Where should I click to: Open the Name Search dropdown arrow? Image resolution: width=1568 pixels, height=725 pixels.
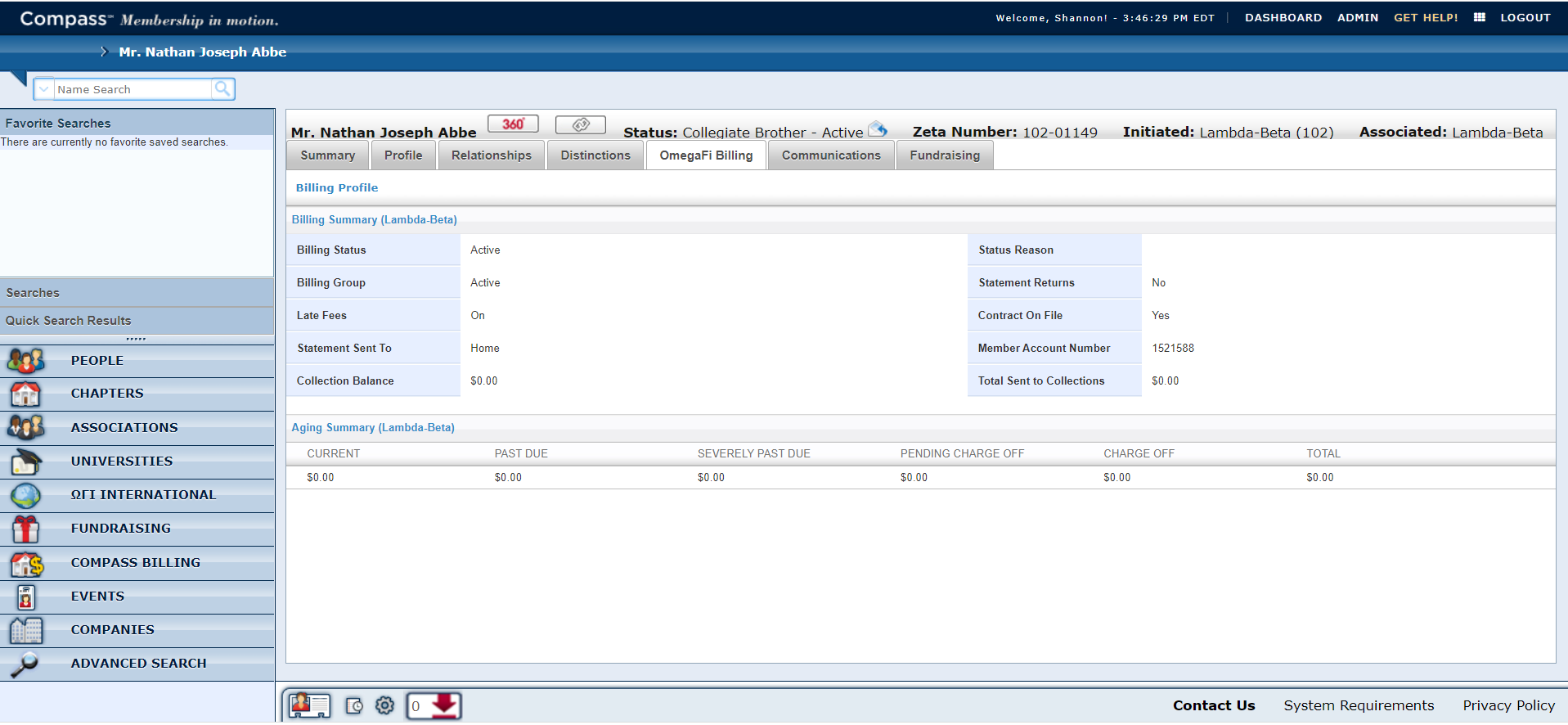point(44,89)
